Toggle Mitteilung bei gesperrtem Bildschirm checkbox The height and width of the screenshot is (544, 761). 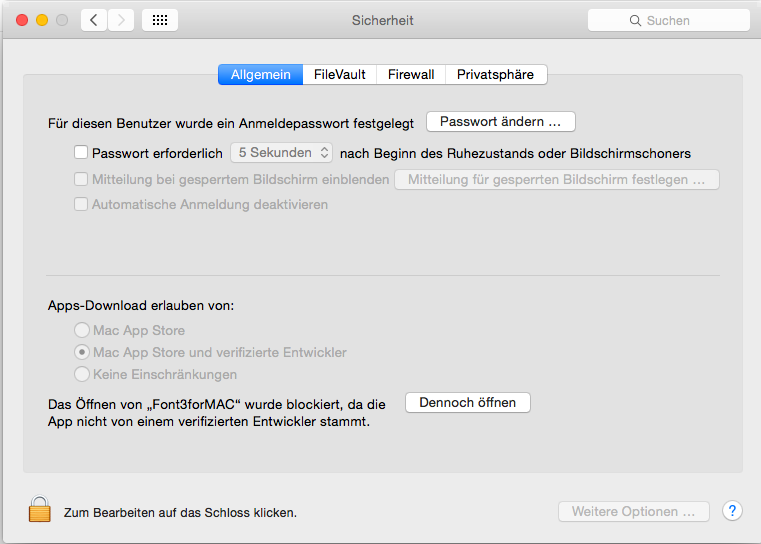[x=81, y=179]
